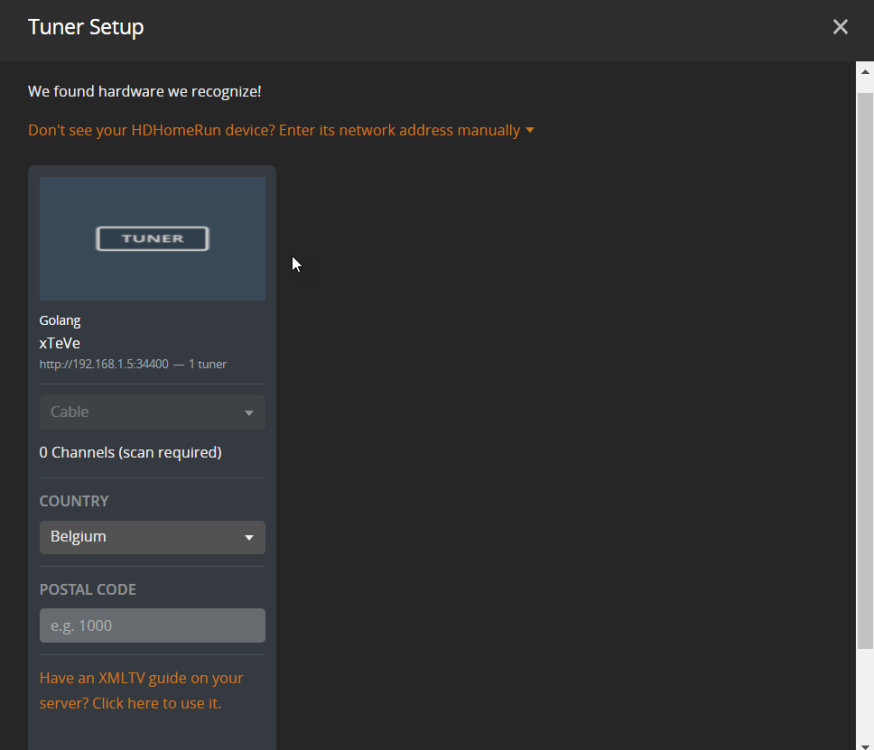Click the POSTAL CODE field label
Screen dimensions: 874x750
[x=87, y=590]
